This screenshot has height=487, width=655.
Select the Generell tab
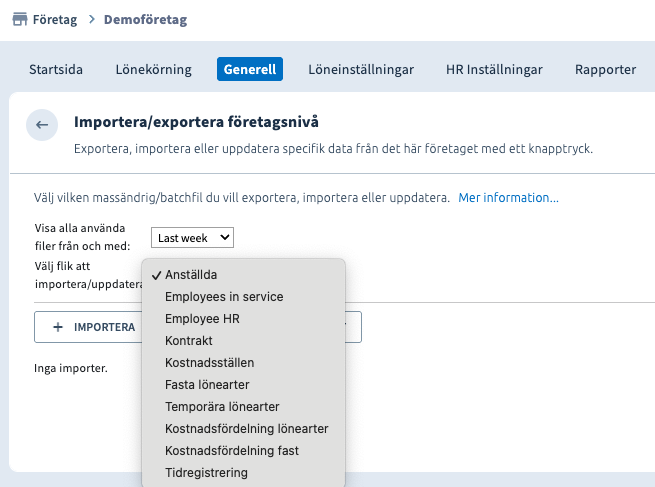point(250,69)
